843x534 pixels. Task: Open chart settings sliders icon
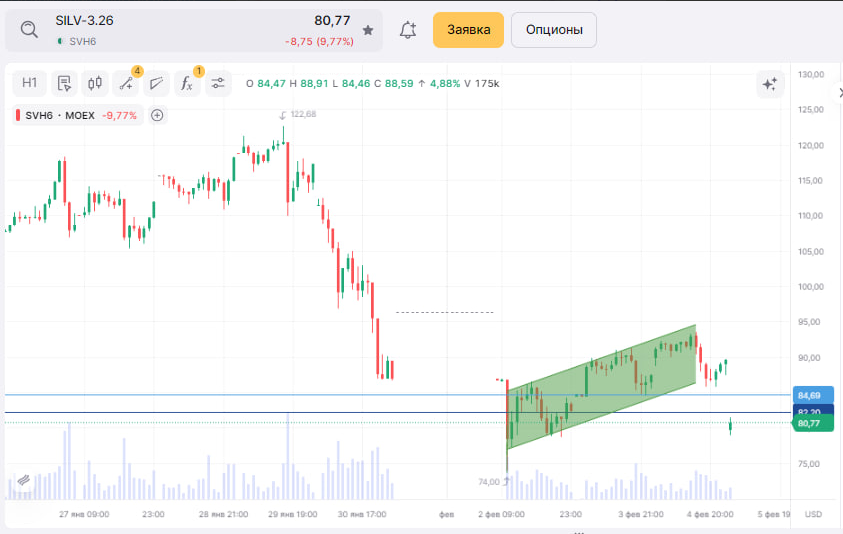tap(218, 84)
